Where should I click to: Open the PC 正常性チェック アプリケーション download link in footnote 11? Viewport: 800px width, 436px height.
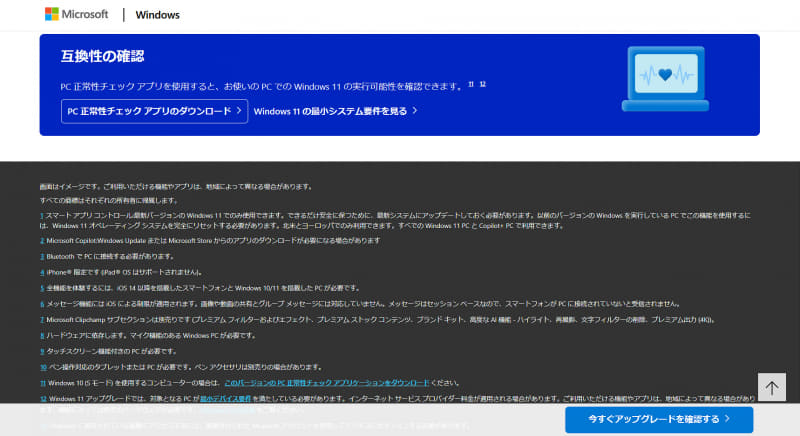pos(327,382)
